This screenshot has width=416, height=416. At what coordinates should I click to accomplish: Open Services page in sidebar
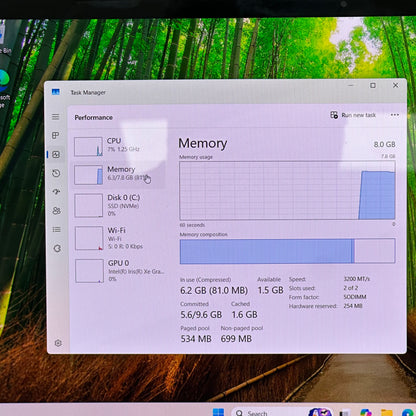(57, 248)
